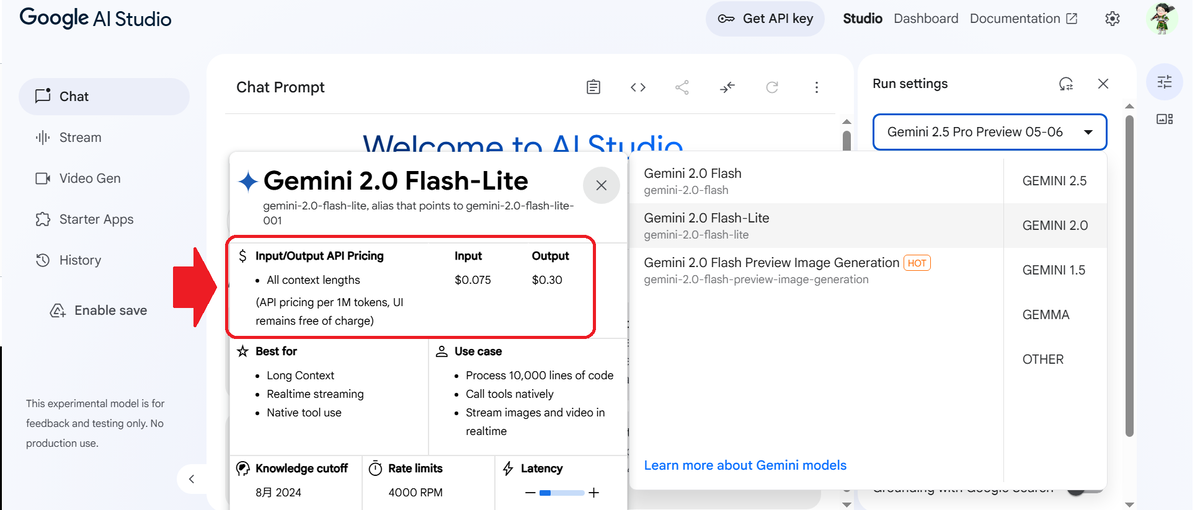
Task: Reset run settings to default icon
Action: tap(1066, 84)
